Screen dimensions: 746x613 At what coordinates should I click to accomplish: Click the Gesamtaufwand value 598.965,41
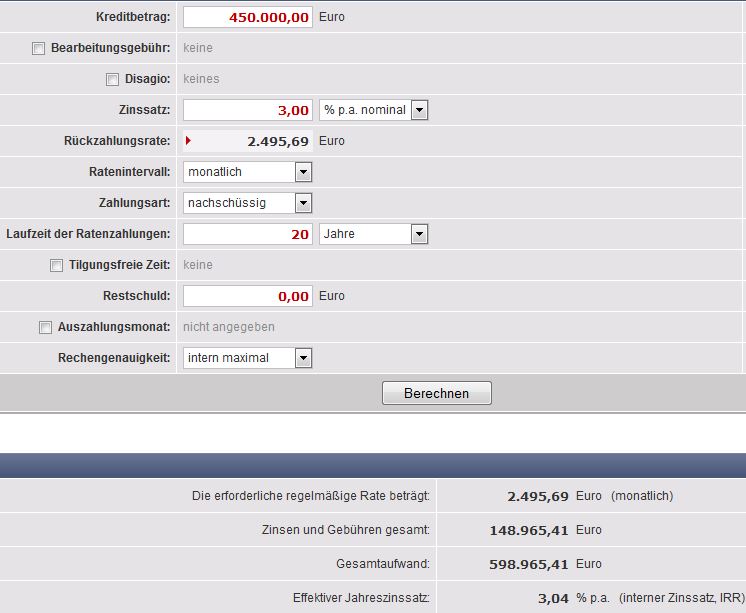pyautogui.click(x=529, y=564)
